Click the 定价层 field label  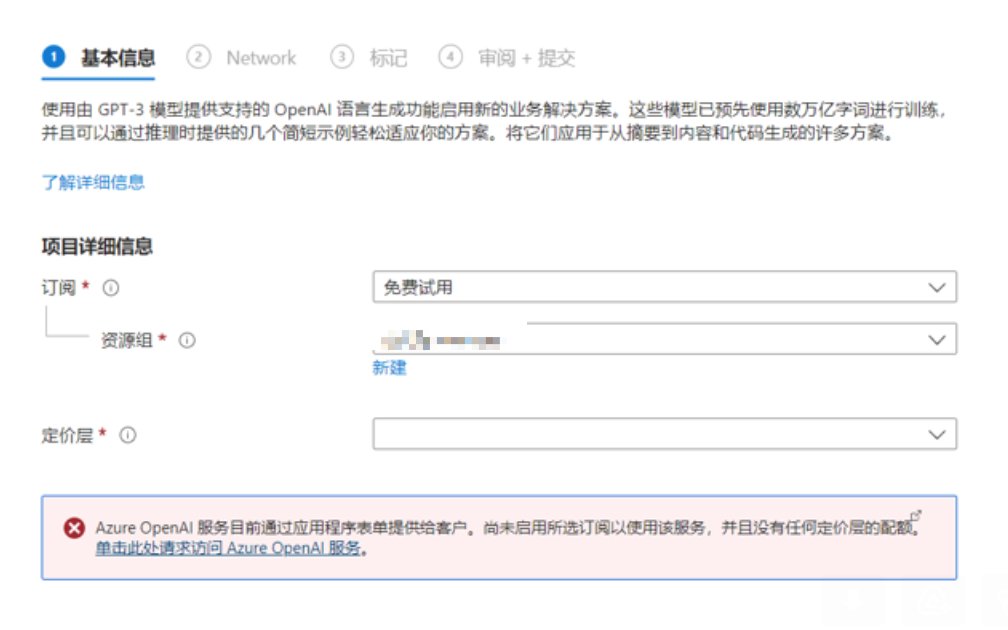coord(67,435)
